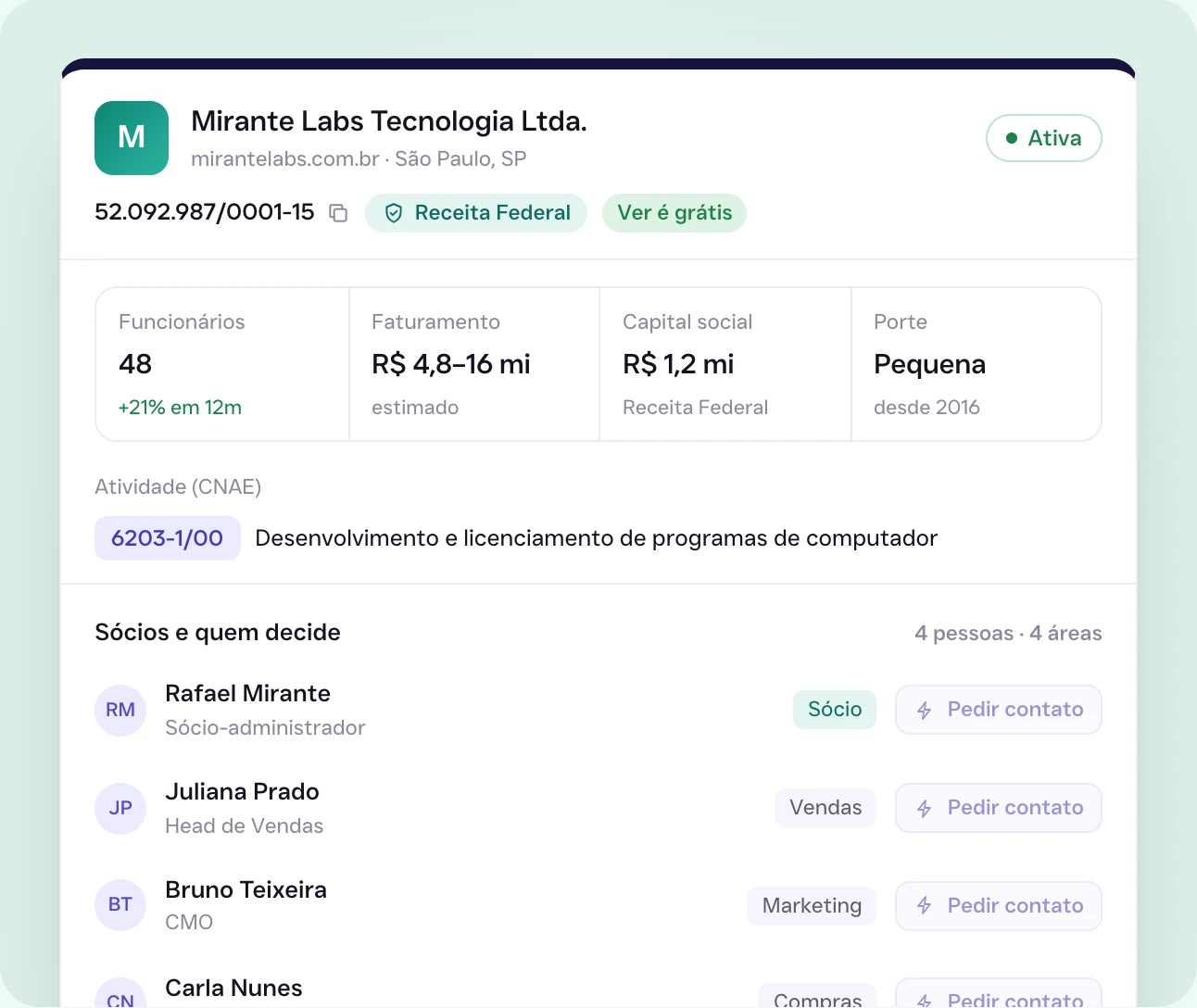Click the mirantelabs.com.br website text
Image resolution: width=1197 pixels, height=1008 pixels.
(285, 159)
